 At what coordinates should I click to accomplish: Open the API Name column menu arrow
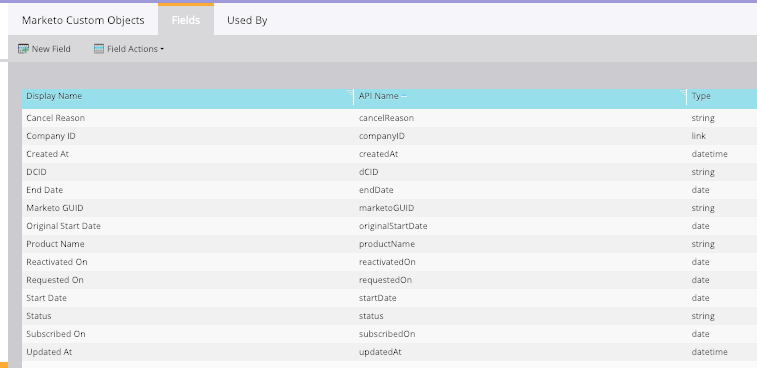coord(683,92)
